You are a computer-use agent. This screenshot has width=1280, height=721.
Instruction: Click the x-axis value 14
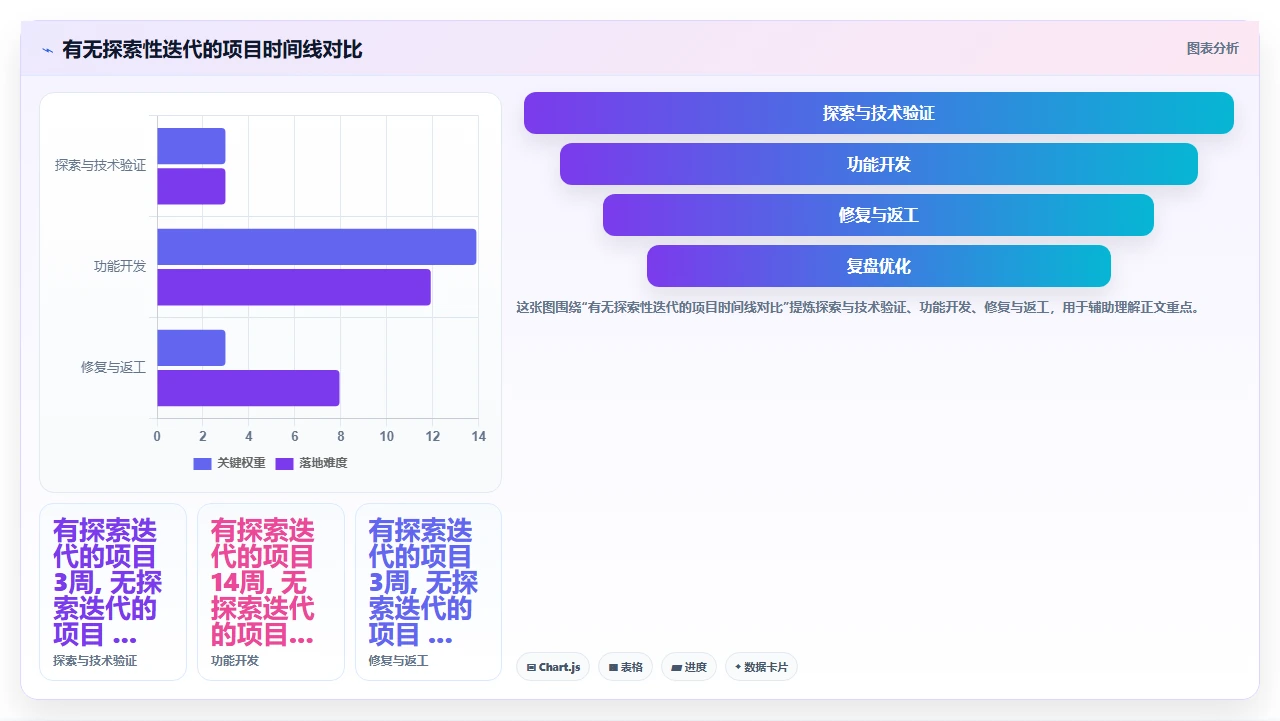(479, 436)
